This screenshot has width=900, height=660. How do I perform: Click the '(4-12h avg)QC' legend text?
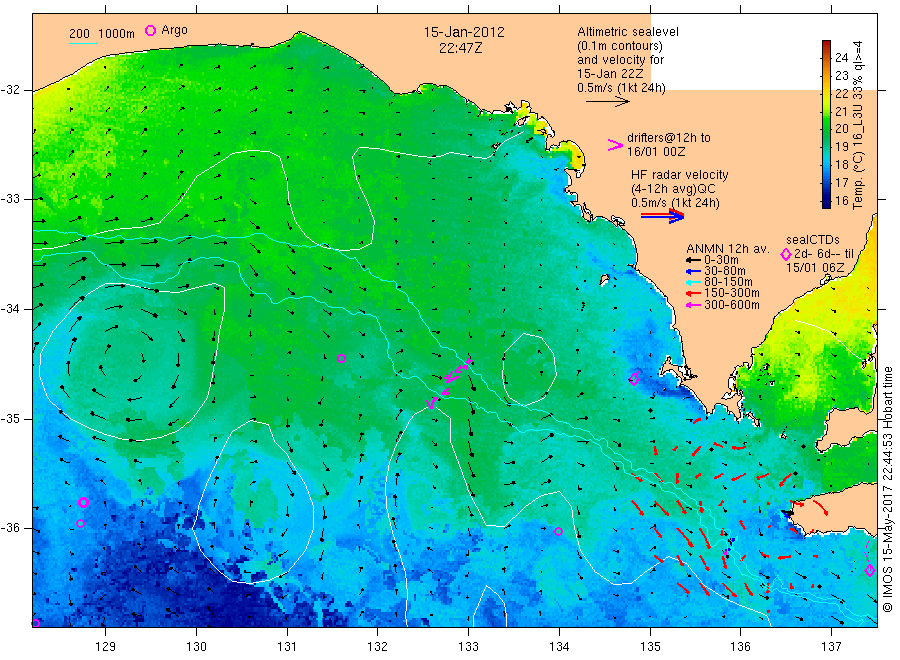pos(673,189)
